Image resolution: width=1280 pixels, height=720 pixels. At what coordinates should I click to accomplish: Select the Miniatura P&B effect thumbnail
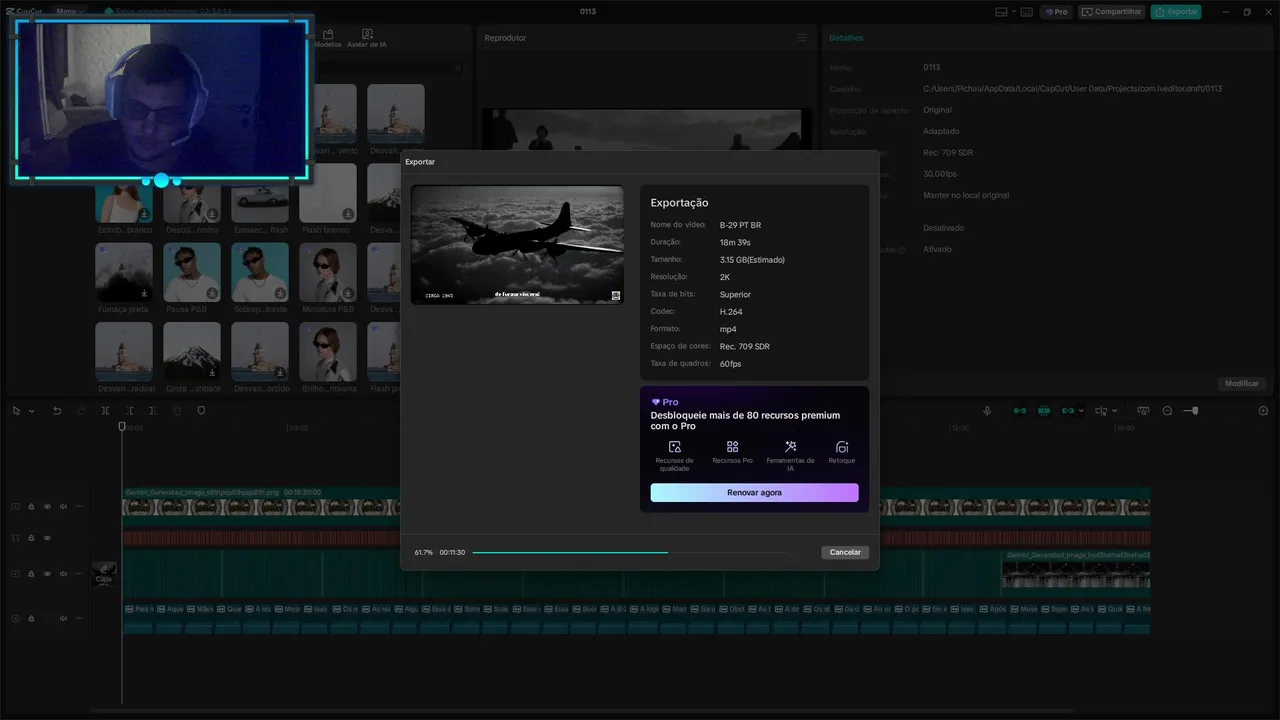pyautogui.click(x=328, y=272)
